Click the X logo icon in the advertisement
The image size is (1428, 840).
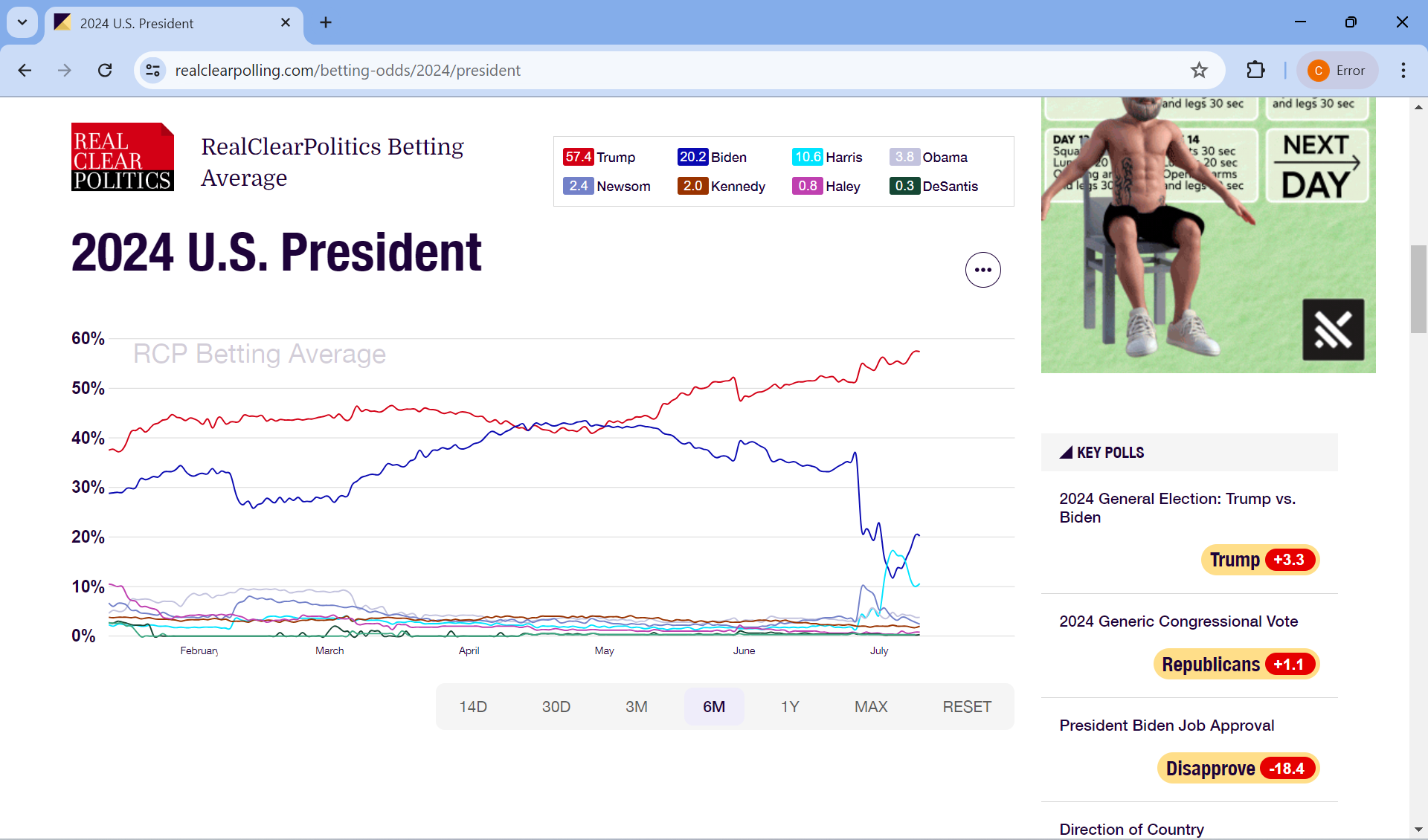(x=1333, y=329)
